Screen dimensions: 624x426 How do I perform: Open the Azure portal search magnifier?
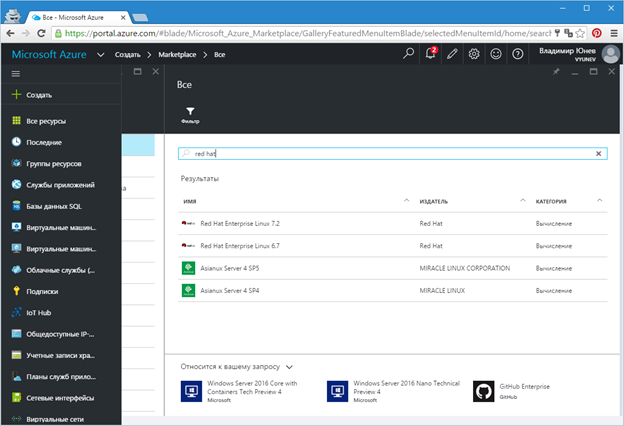[x=408, y=54]
